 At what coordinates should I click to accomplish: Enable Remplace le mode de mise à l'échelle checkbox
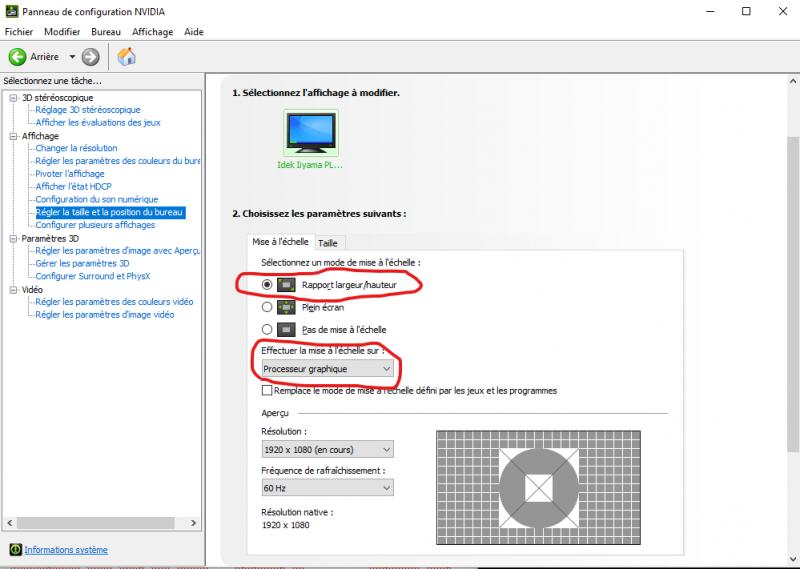pyautogui.click(x=267, y=390)
